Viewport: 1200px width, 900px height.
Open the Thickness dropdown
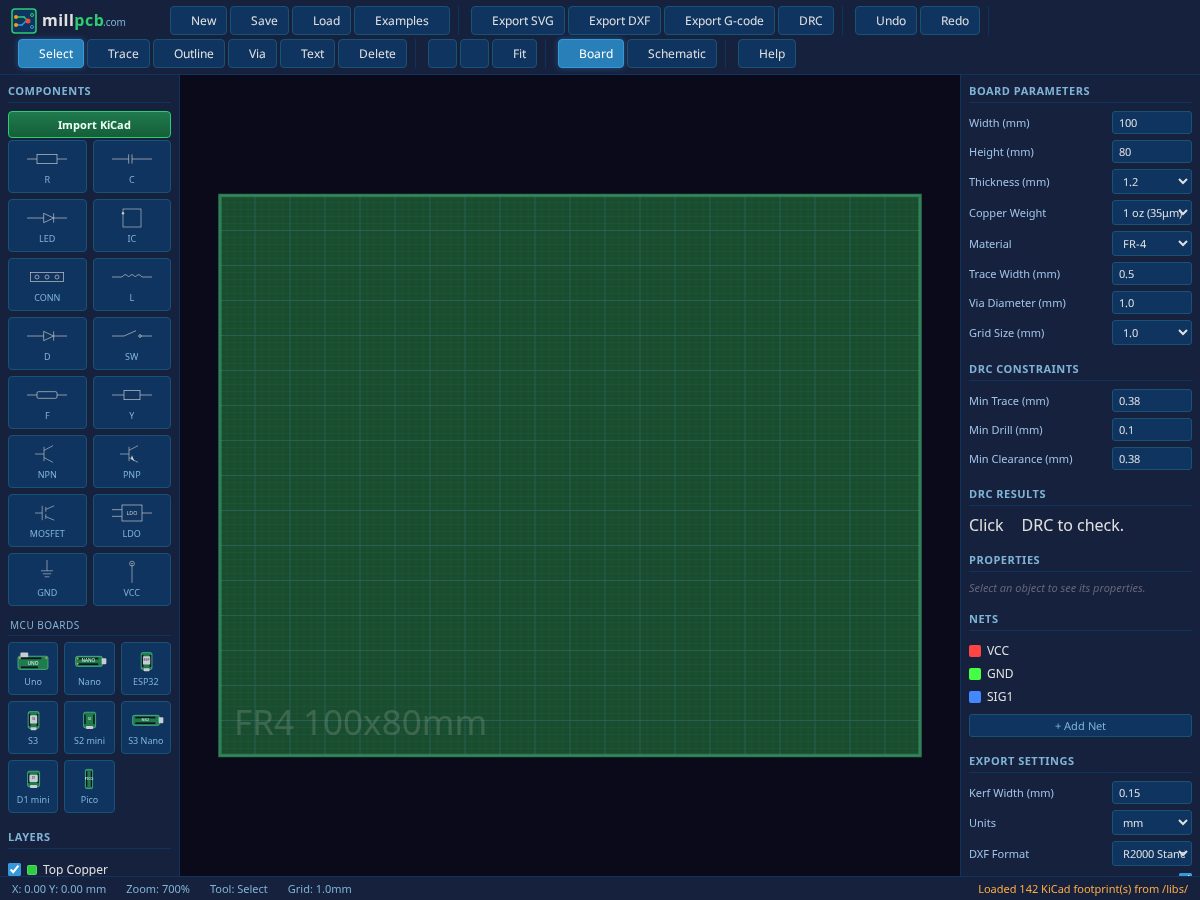click(x=1152, y=182)
